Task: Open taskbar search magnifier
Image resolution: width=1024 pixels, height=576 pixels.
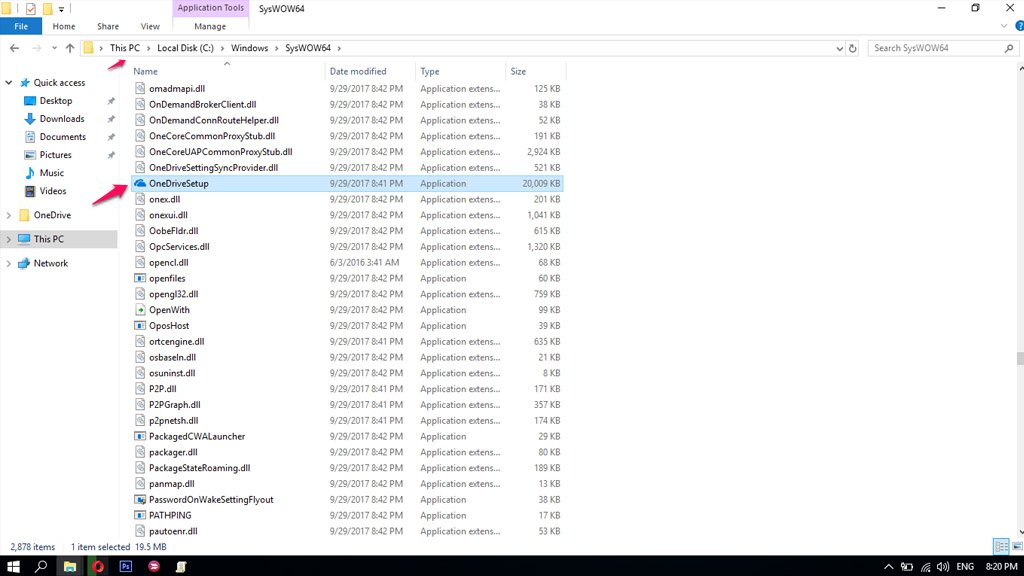Action: pyautogui.click(x=40, y=566)
